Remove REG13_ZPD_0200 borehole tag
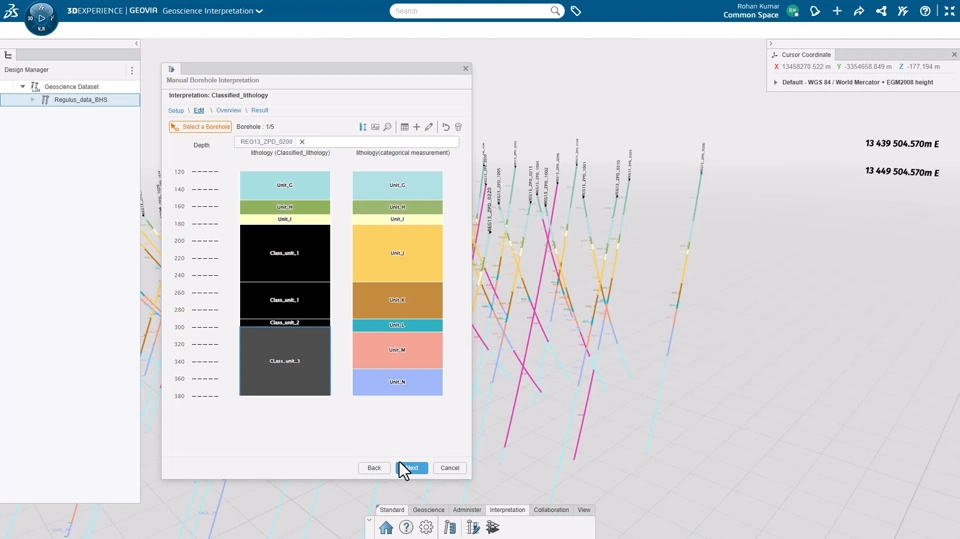Viewport: 960px width, 539px height. tap(302, 141)
